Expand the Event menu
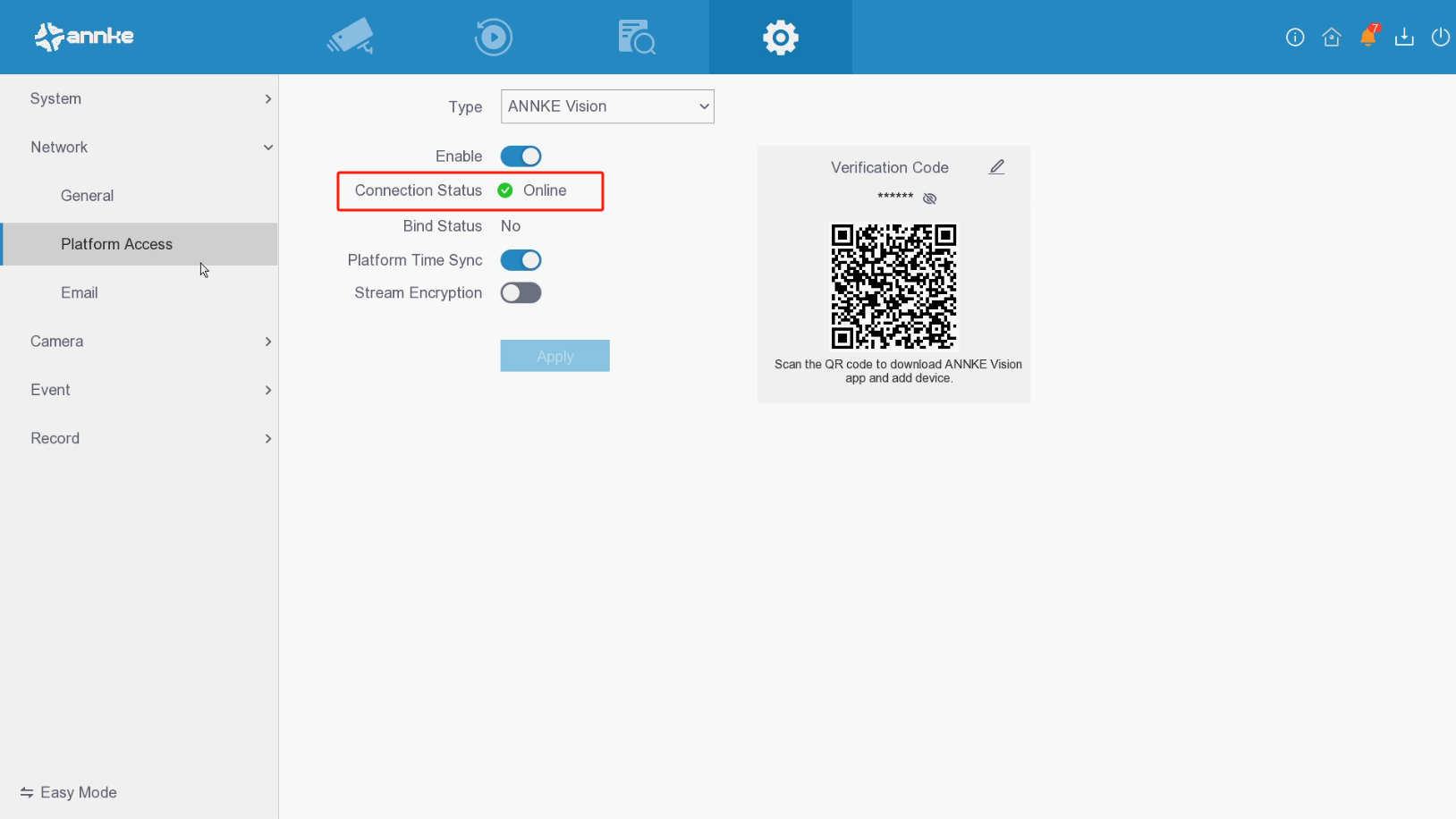This screenshot has height=819, width=1456. click(x=140, y=390)
